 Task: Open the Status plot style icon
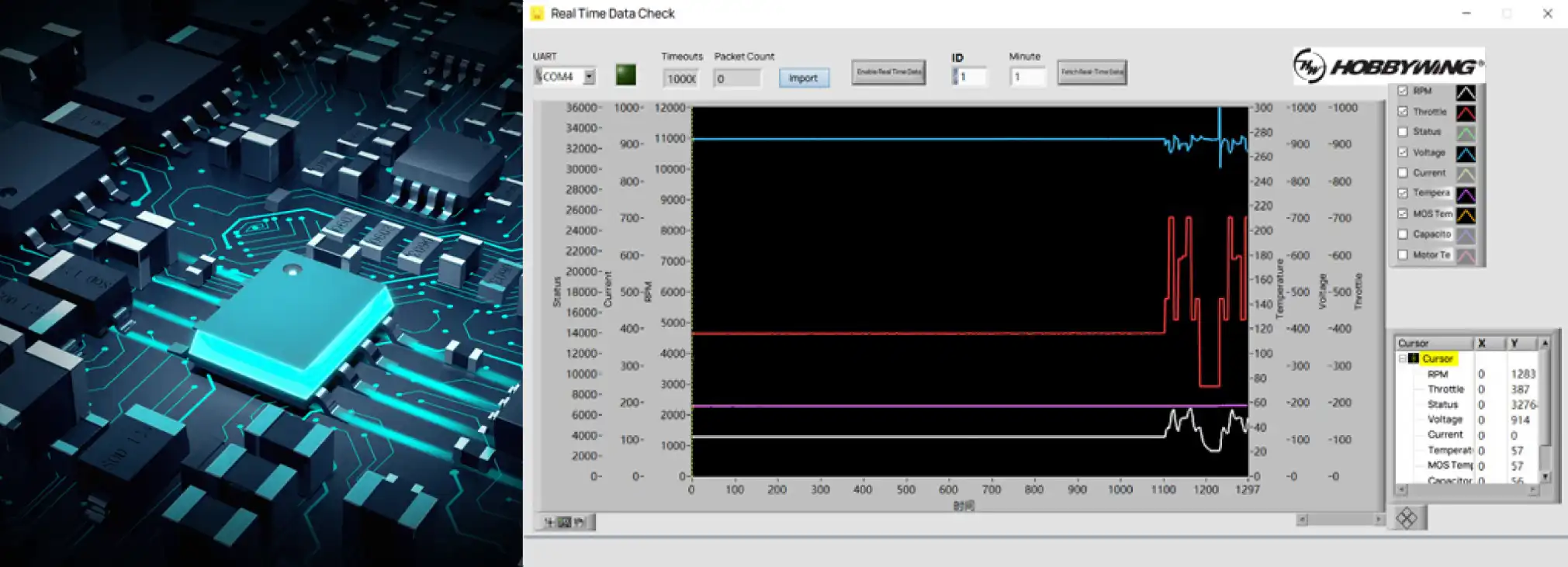(1465, 133)
